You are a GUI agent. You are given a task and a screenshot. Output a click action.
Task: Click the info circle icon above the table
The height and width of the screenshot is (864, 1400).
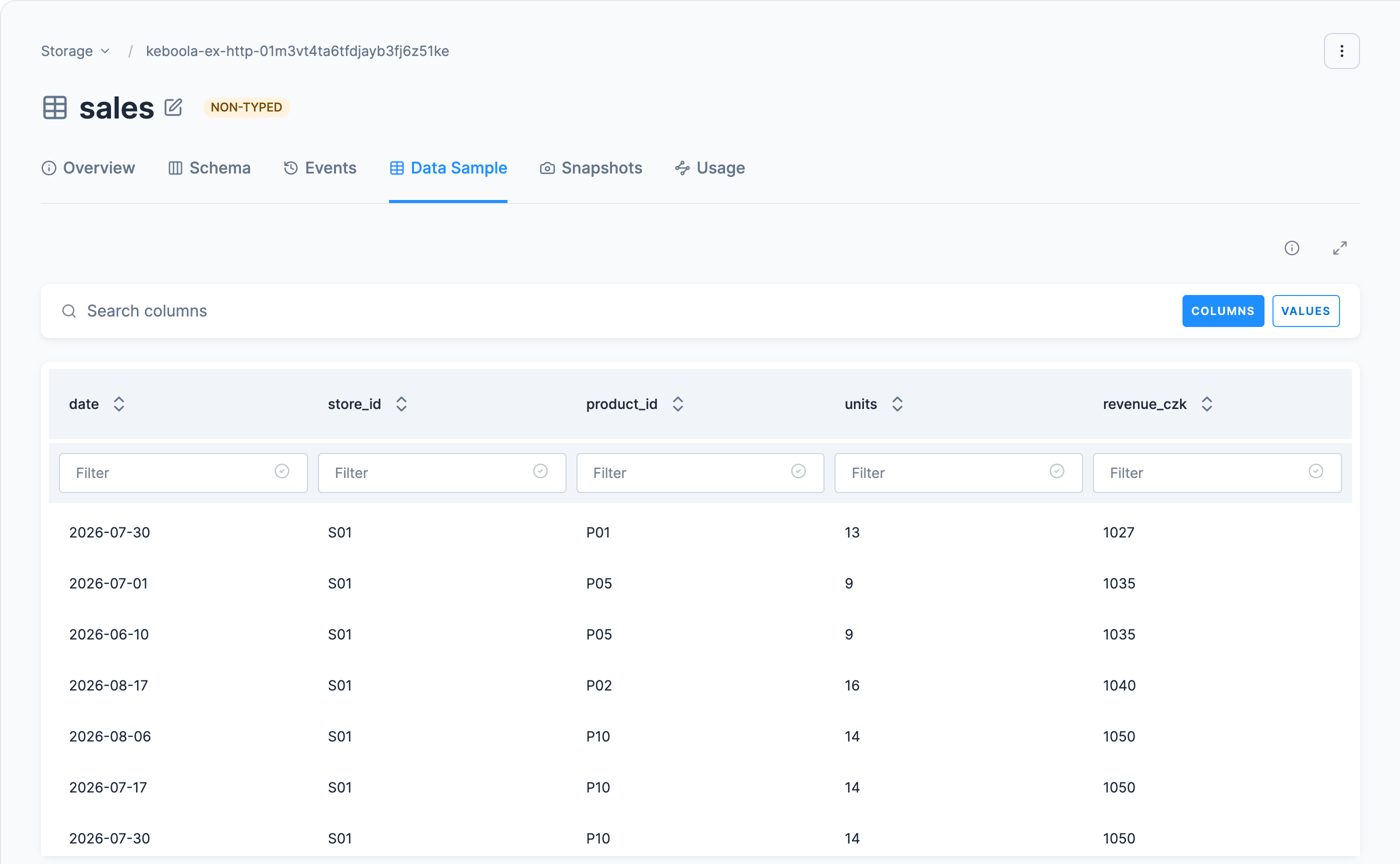pyautogui.click(x=1291, y=248)
